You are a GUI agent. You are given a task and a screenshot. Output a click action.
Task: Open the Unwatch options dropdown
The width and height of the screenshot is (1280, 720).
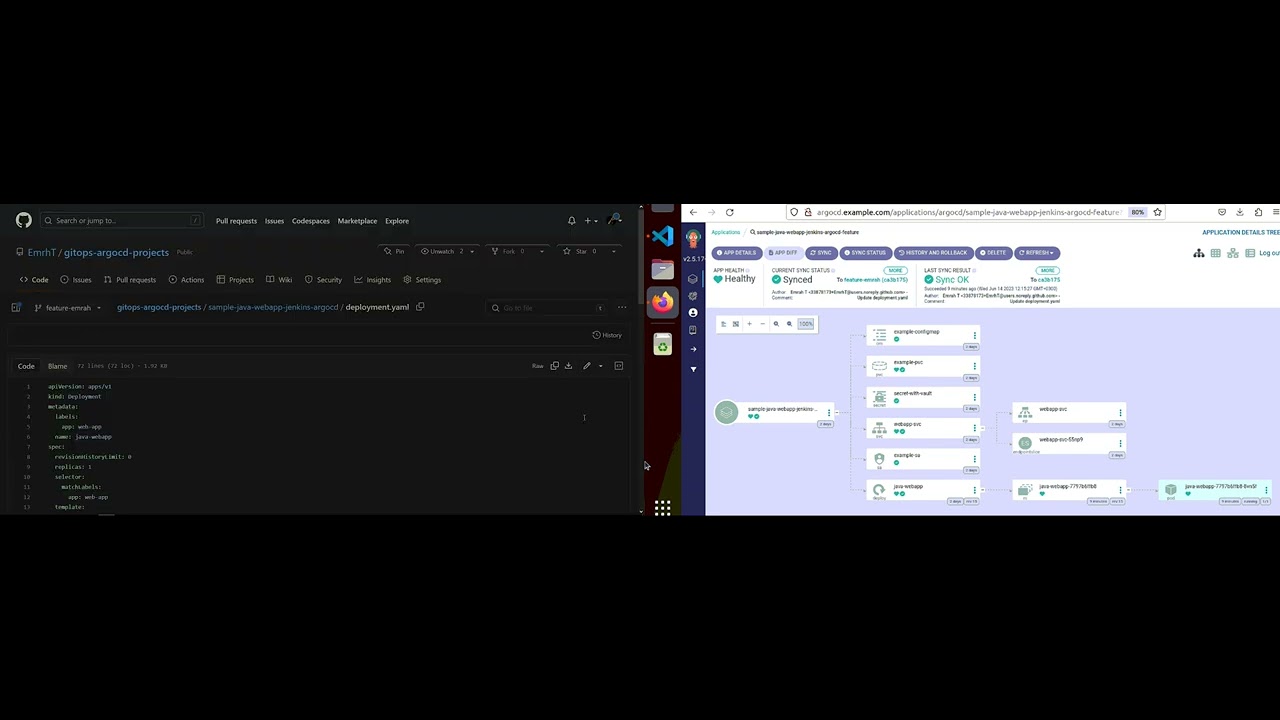click(473, 251)
